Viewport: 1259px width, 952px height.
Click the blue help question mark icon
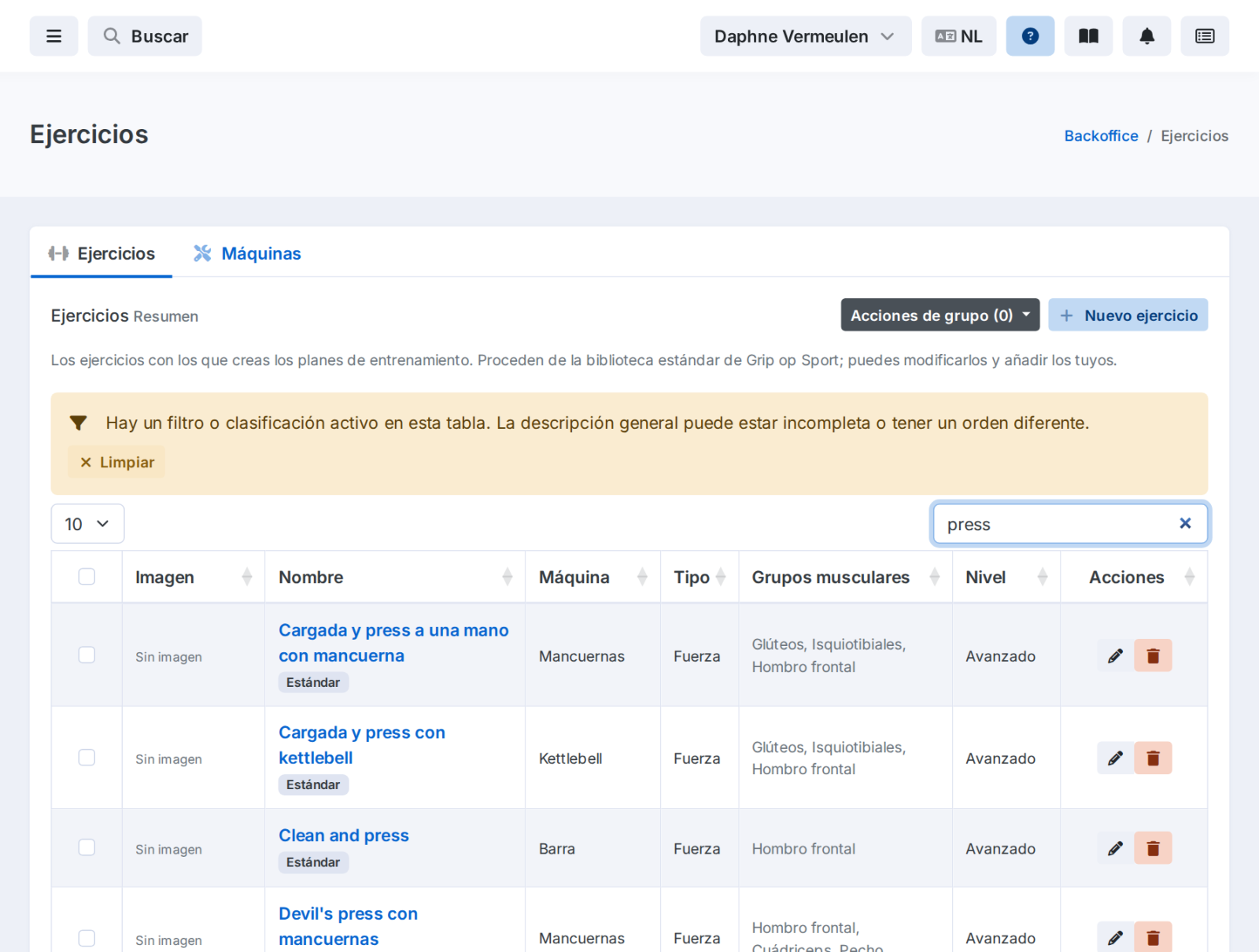[x=1030, y=36]
